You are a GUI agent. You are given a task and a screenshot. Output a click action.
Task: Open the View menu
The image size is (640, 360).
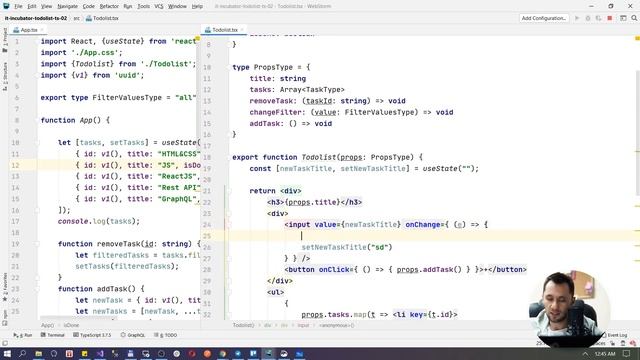[x=47, y=6]
